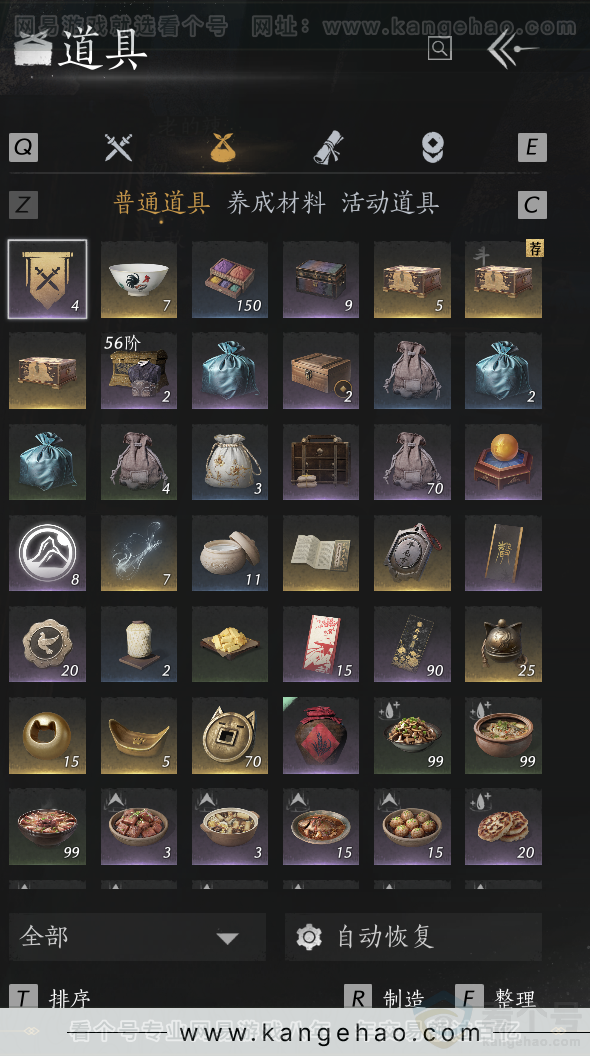This screenshot has width=590, height=1057.
Task: Pick the golden orb on pedestal item
Action: [x=503, y=461]
